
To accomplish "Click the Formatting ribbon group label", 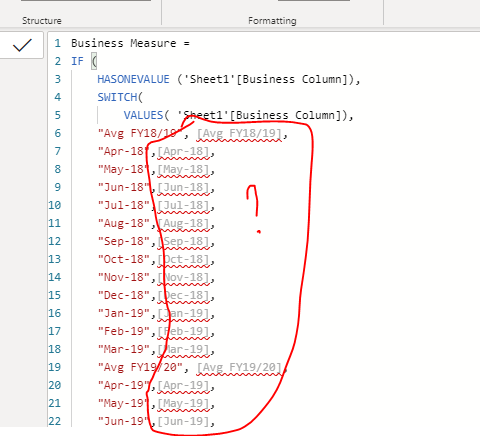I will coord(272,21).
